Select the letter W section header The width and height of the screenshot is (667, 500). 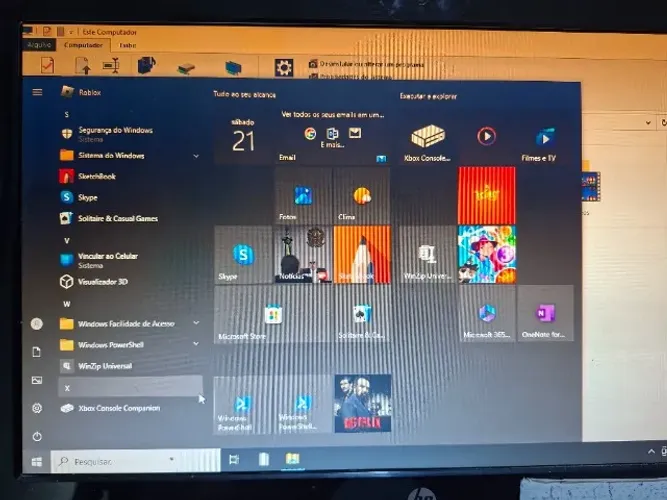(66, 304)
